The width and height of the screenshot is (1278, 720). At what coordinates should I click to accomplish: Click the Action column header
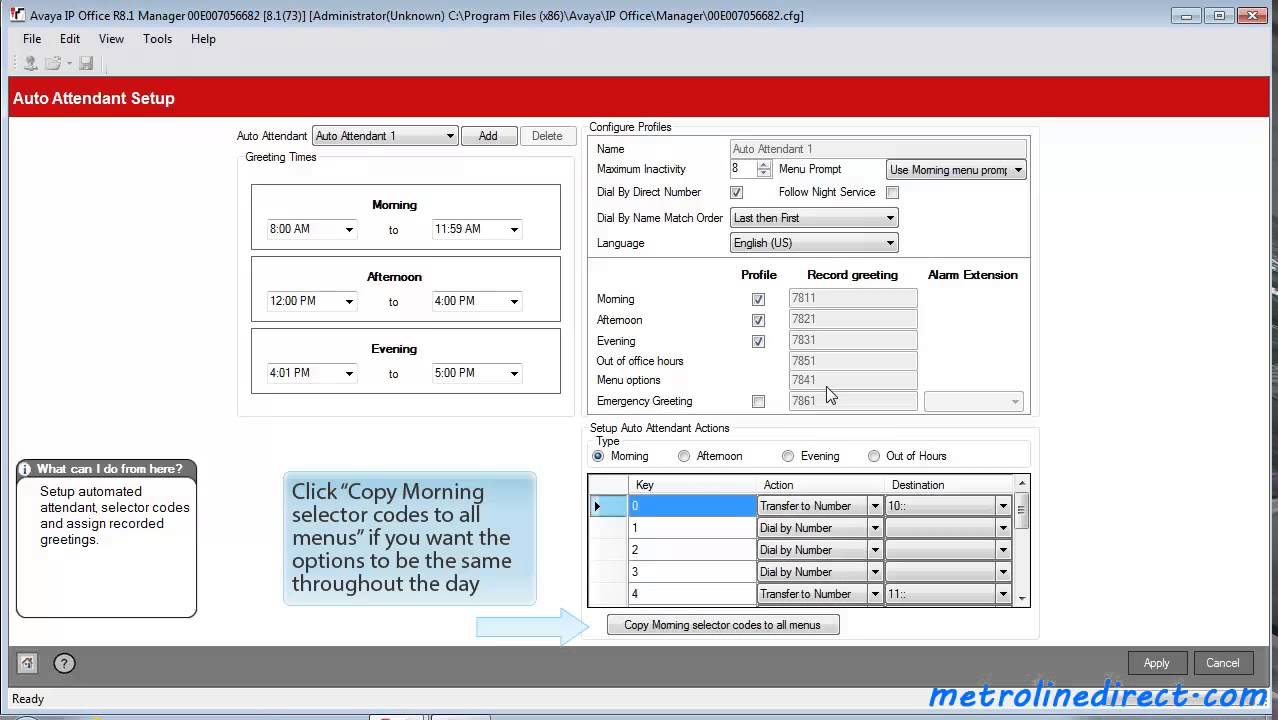pyautogui.click(x=820, y=485)
